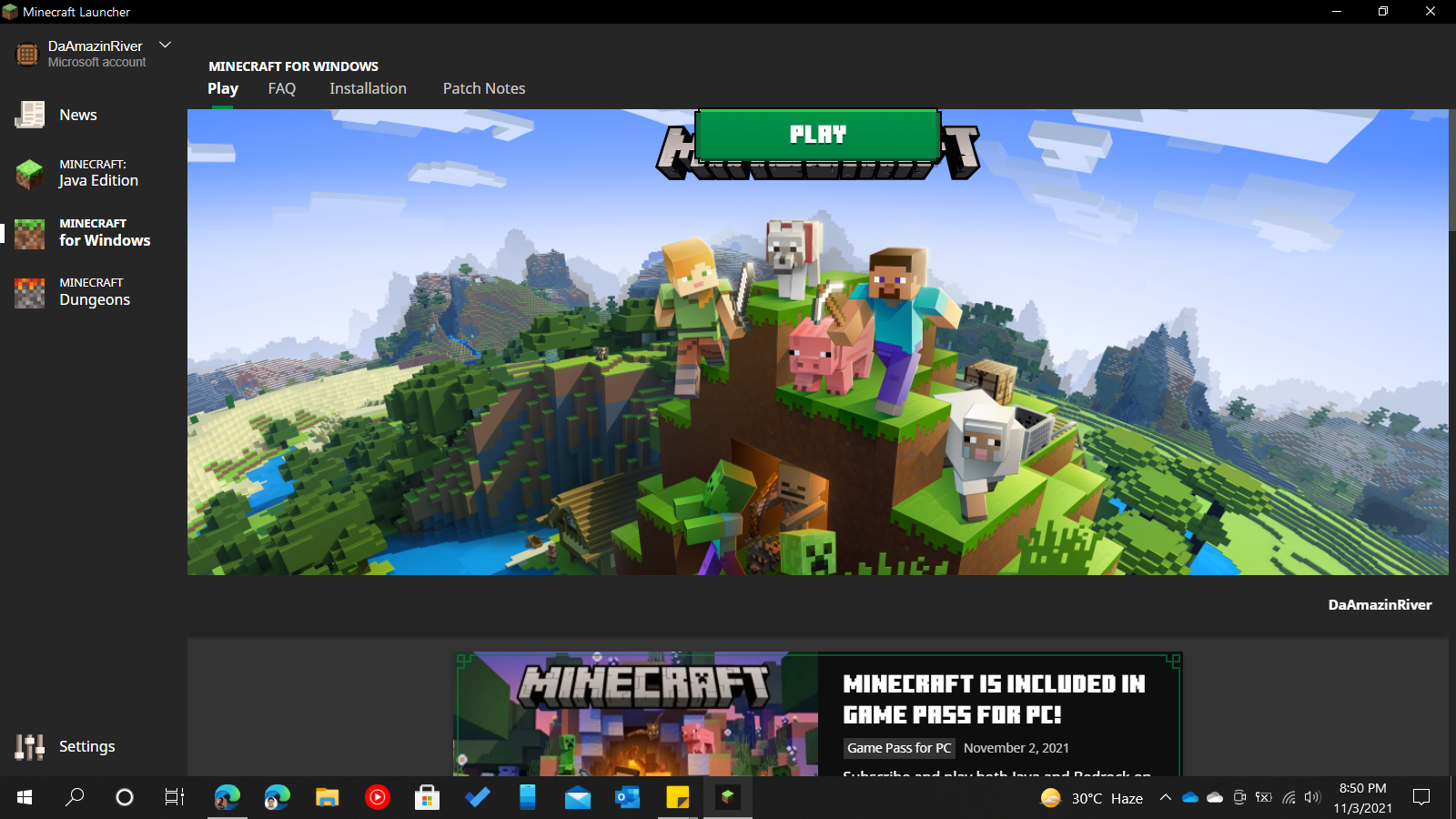Open the red YouTube Music taskbar icon
This screenshot has width=1456, height=819.
coord(377,797)
